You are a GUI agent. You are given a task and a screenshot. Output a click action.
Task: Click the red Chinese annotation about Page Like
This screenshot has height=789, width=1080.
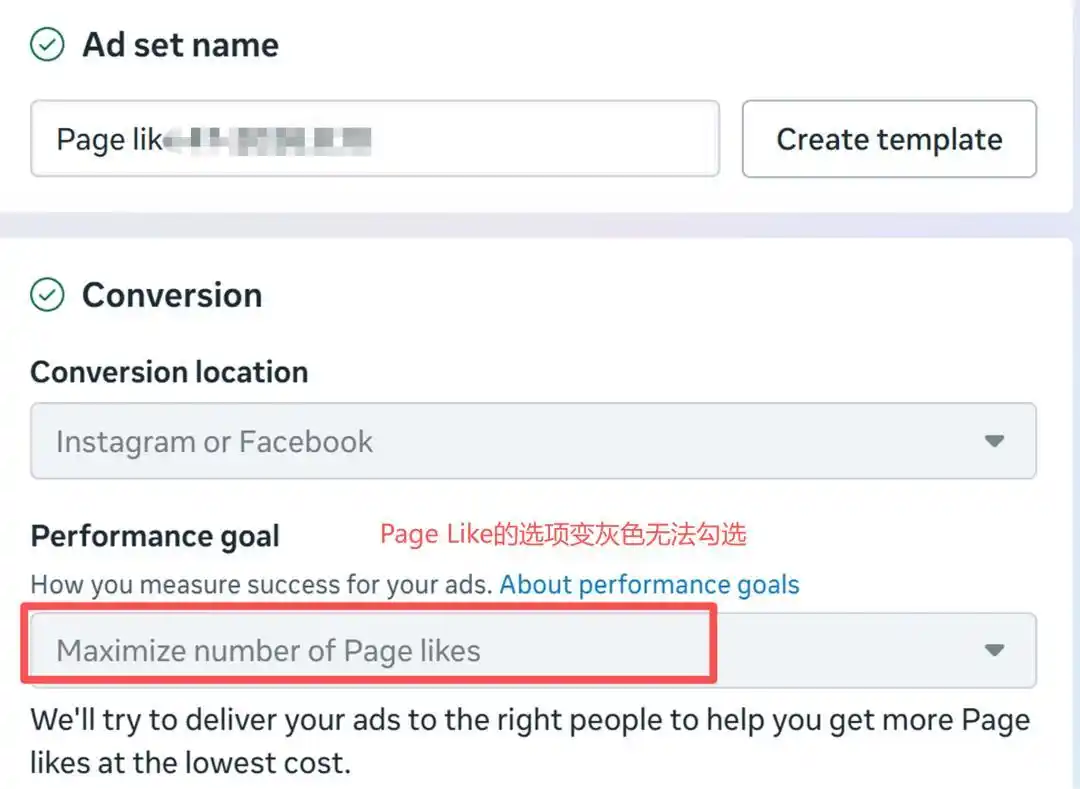tap(563, 534)
